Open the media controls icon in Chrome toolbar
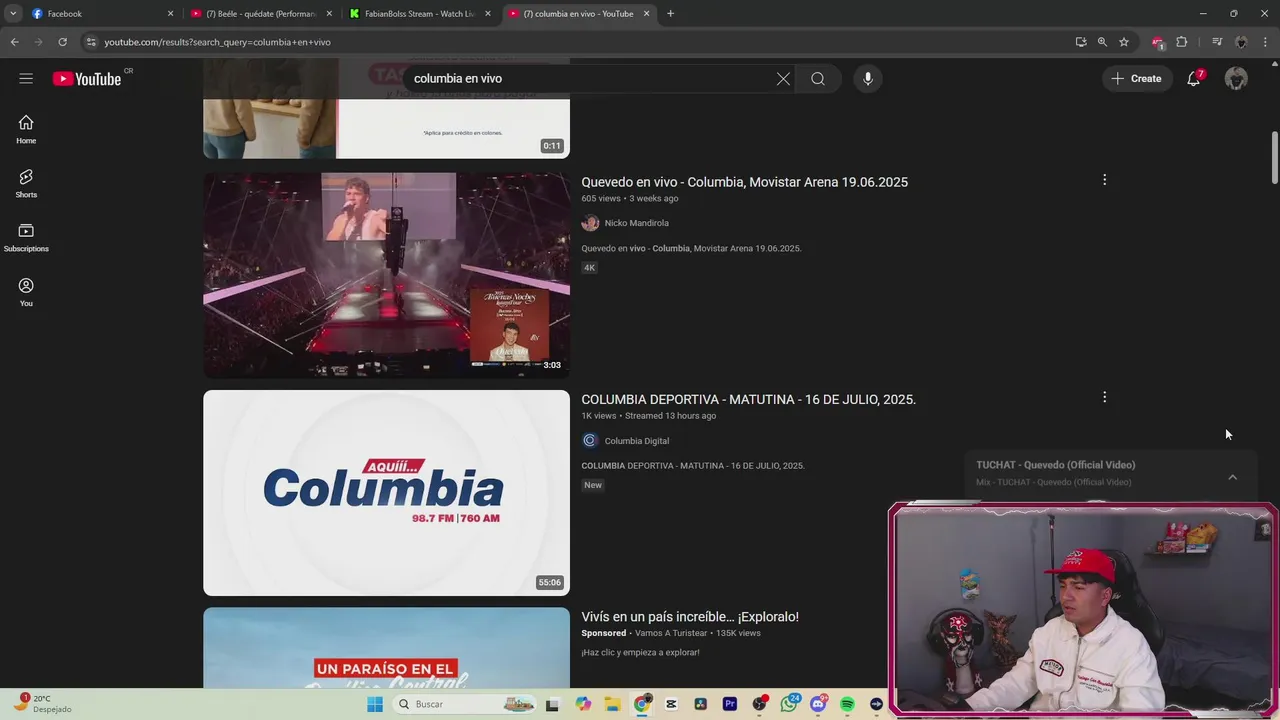 tap(1217, 42)
